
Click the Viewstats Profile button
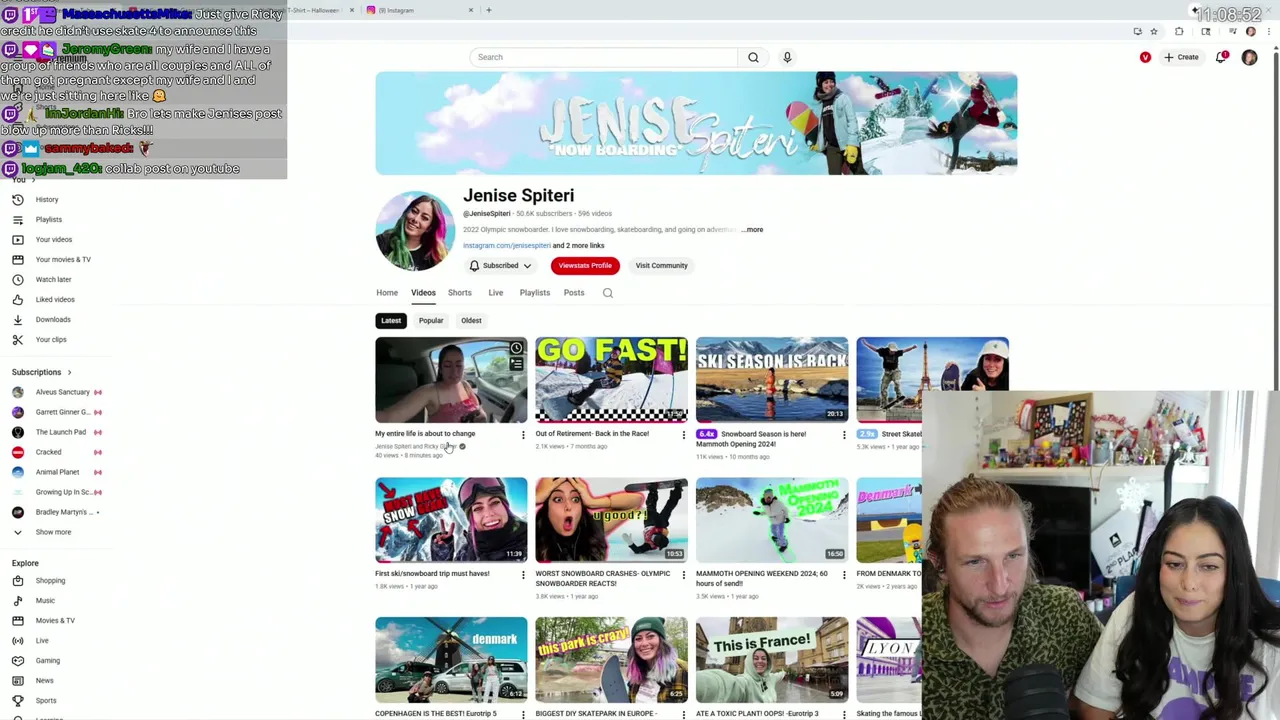pyautogui.click(x=585, y=265)
